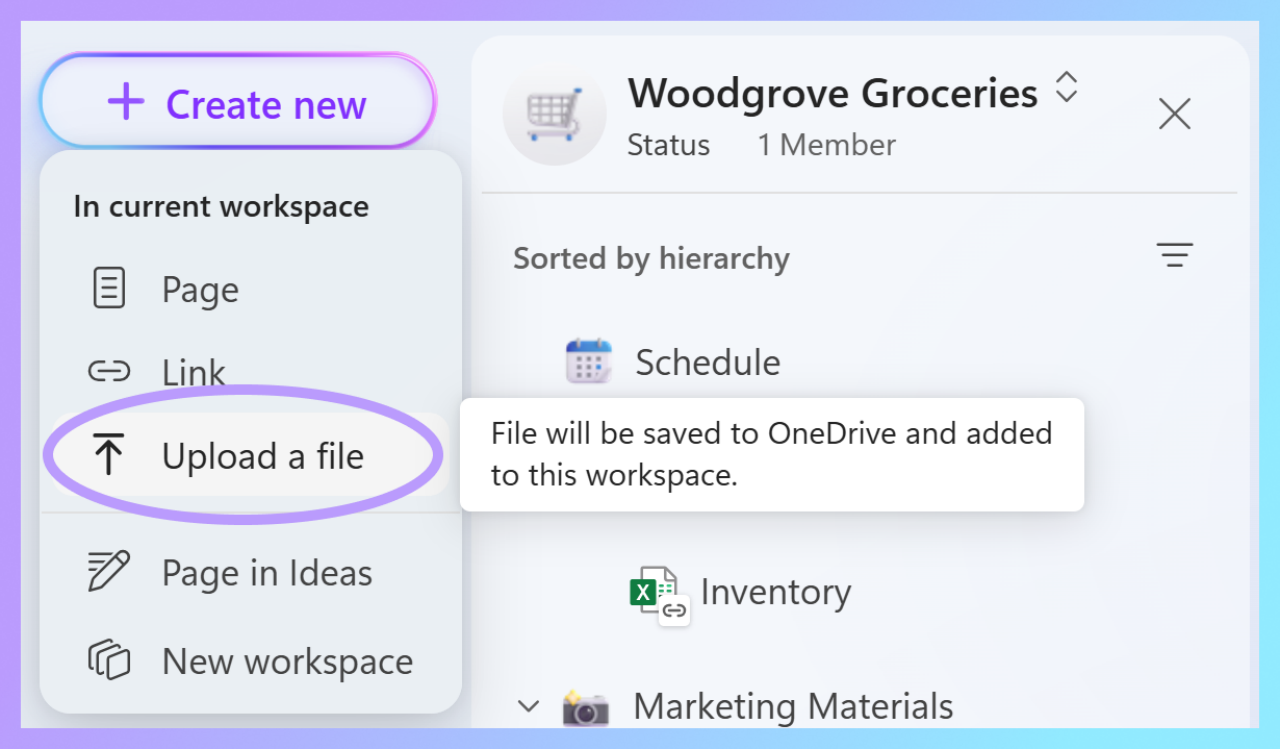Image resolution: width=1280 pixels, height=749 pixels.
Task: Open the Woodgrove Groceries workspace switcher chevron
Action: [x=1066, y=88]
